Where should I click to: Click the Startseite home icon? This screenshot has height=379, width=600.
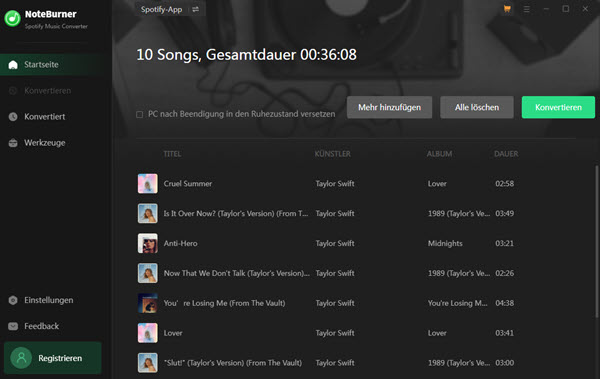[13, 65]
